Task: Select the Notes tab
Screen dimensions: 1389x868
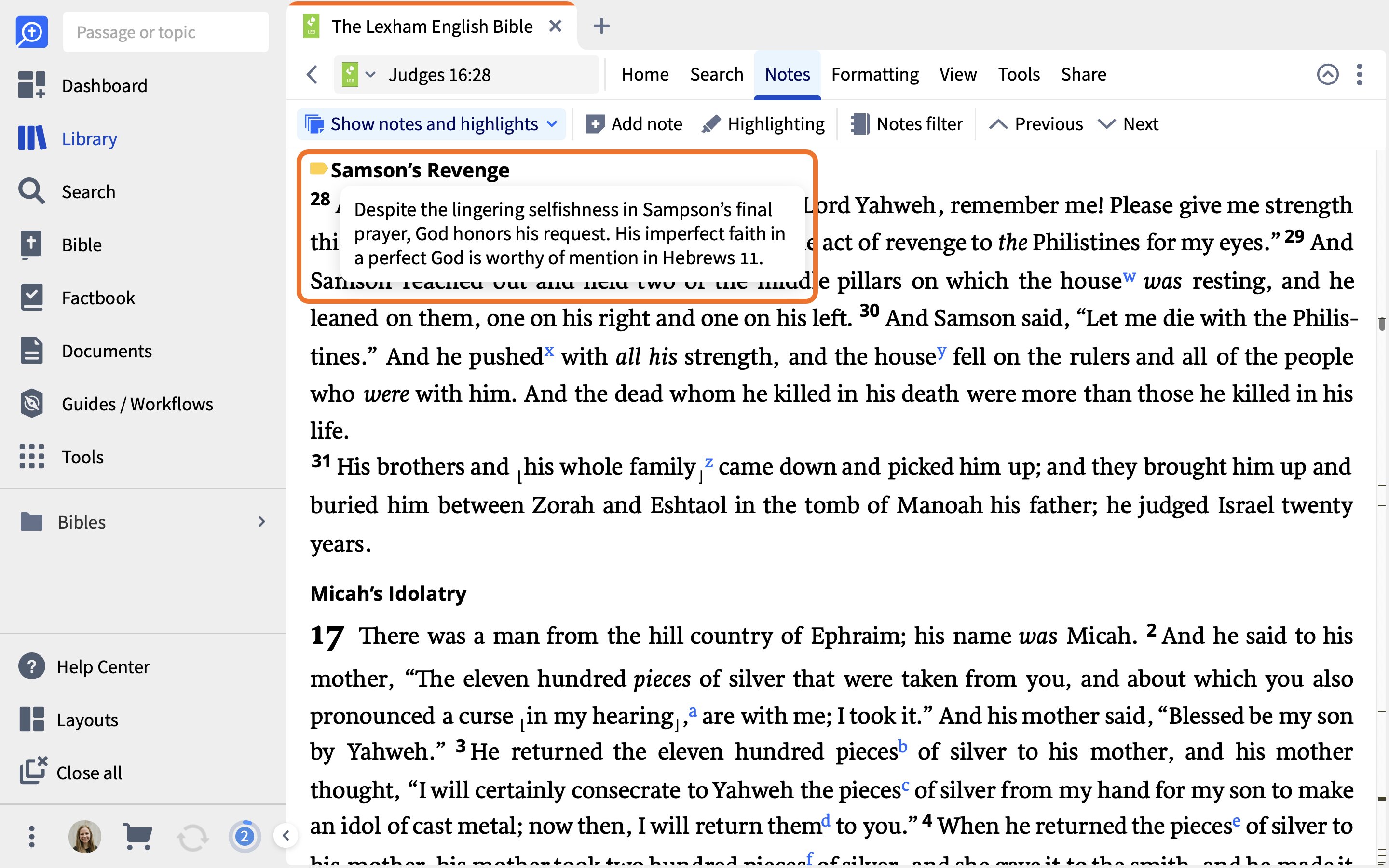Action: tap(788, 75)
